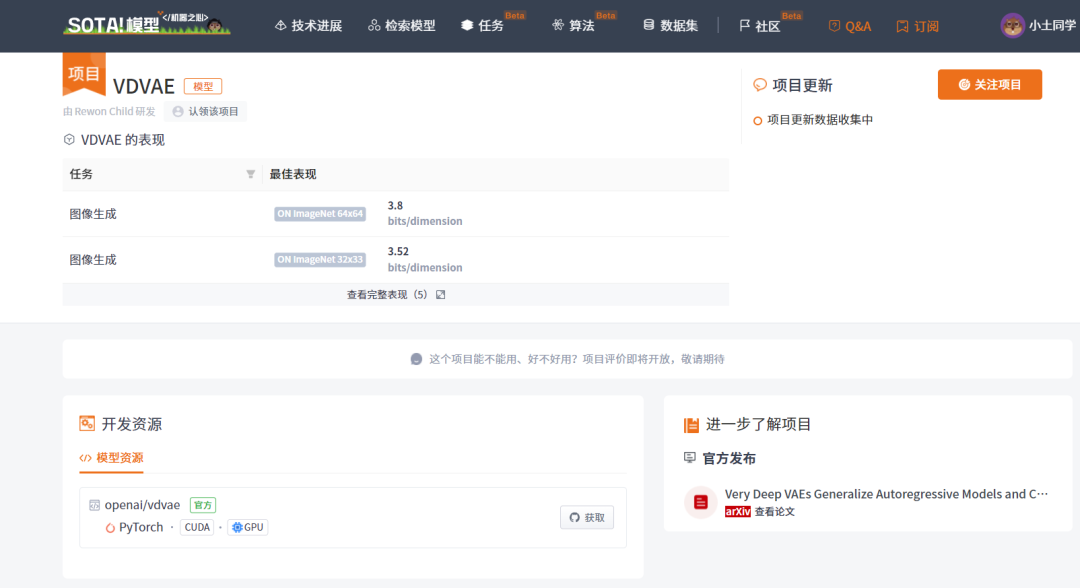Click the red paper document icon
This screenshot has width=1080, height=588.
(x=700, y=502)
